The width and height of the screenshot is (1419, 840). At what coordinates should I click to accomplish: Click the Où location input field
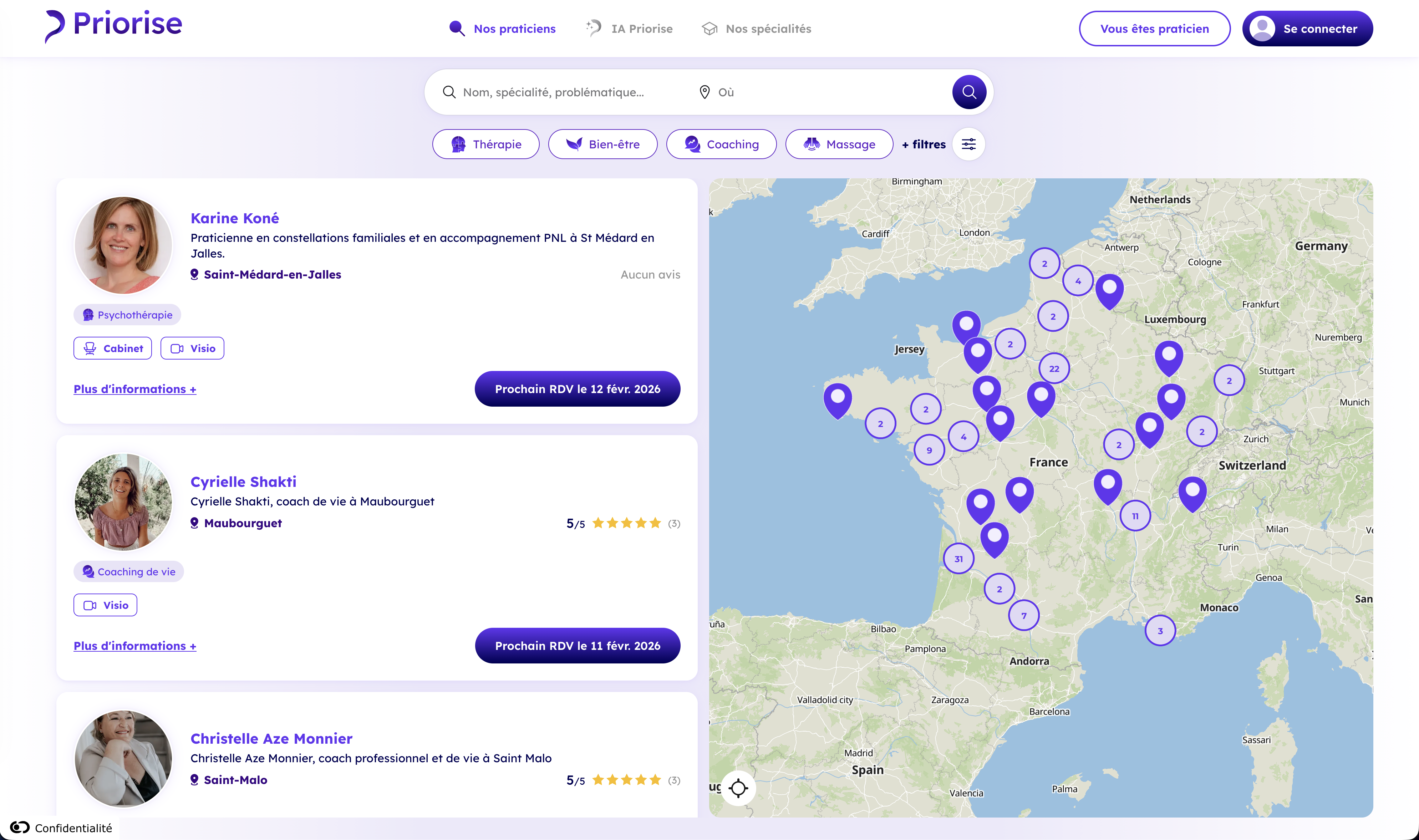[x=821, y=92]
